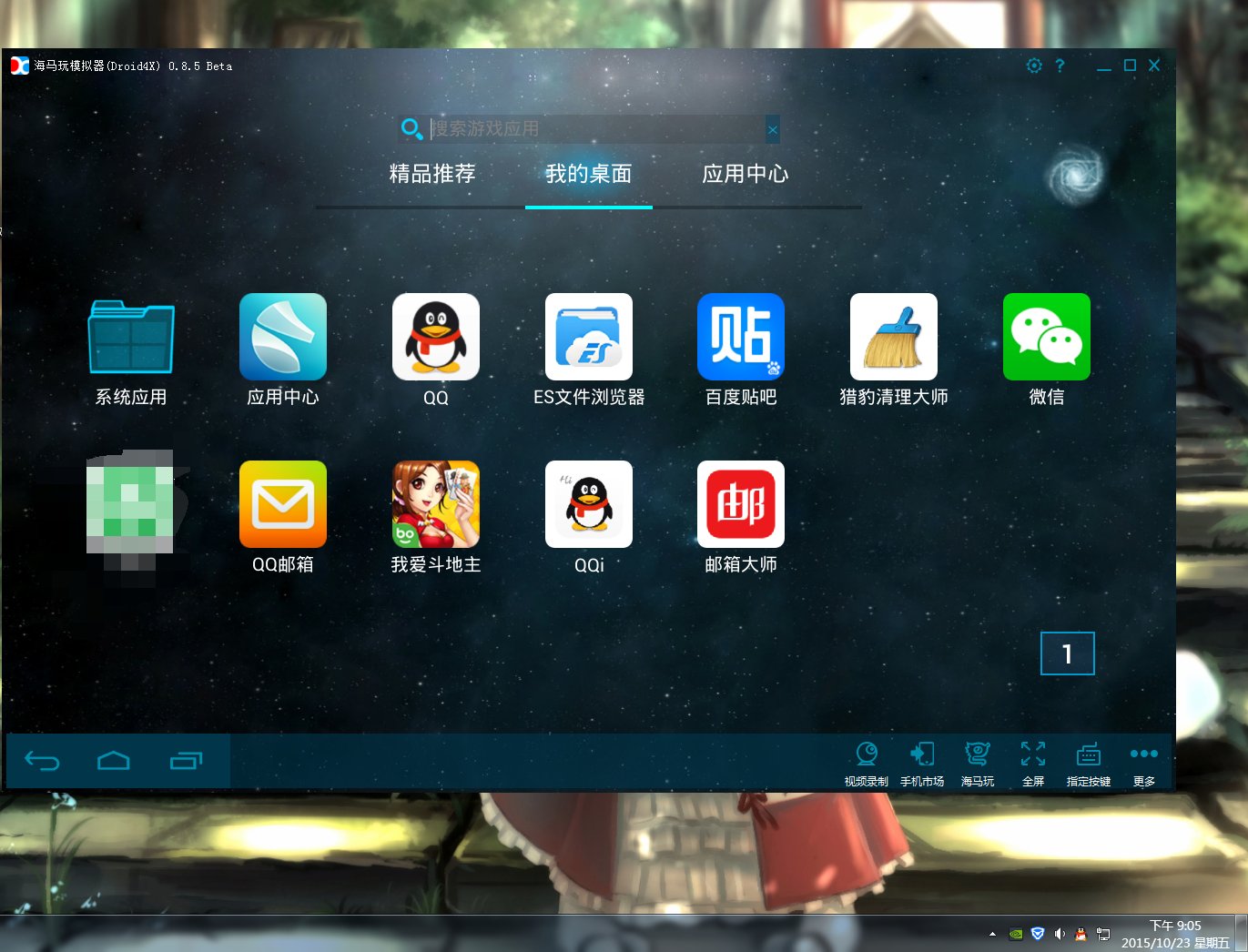This screenshot has height=952, width=1248.
Task: Click the Droid4X title bar logo
Action: 19,66
